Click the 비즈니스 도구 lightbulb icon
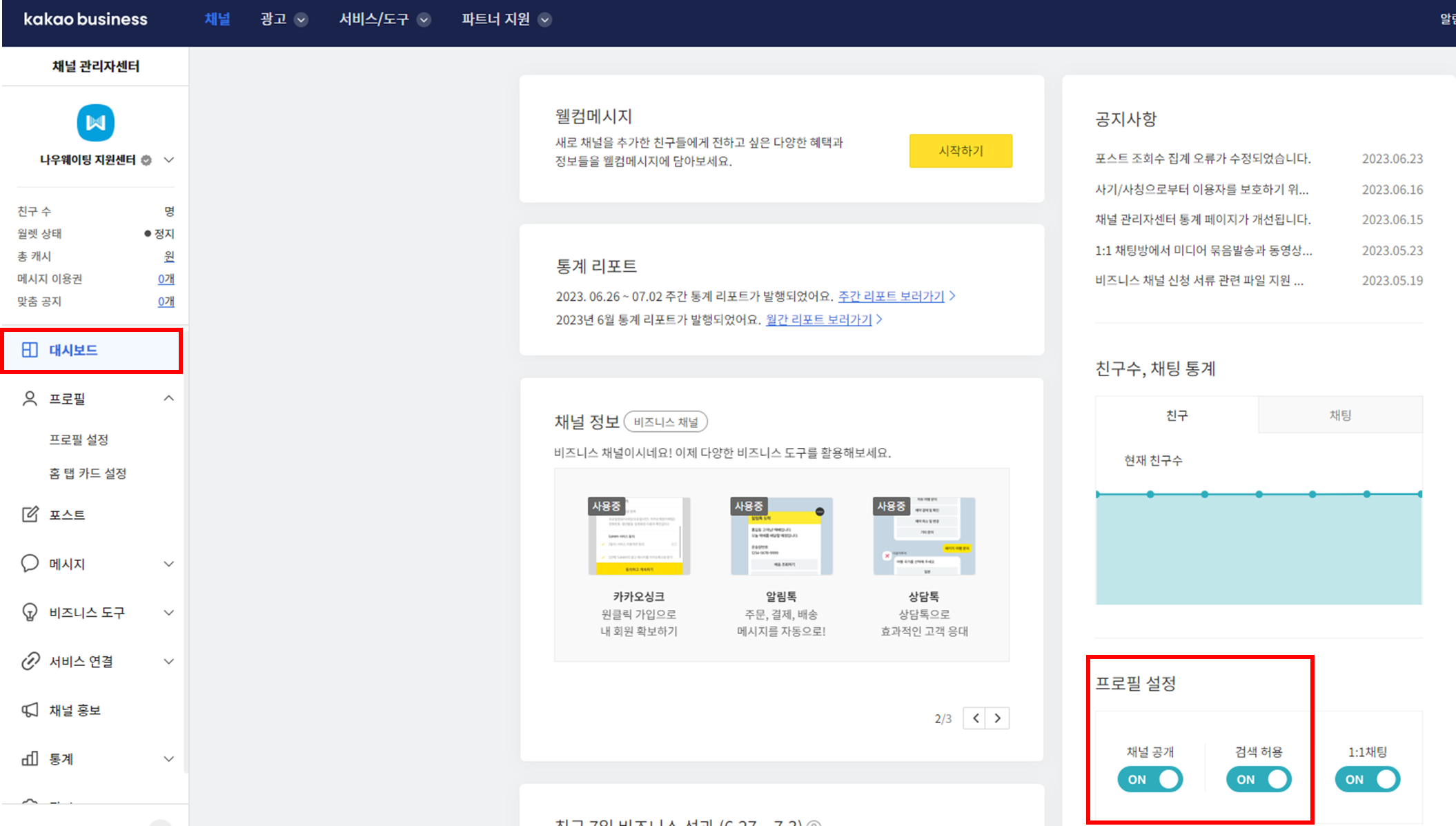This screenshot has width=1456, height=826. point(30,613)
